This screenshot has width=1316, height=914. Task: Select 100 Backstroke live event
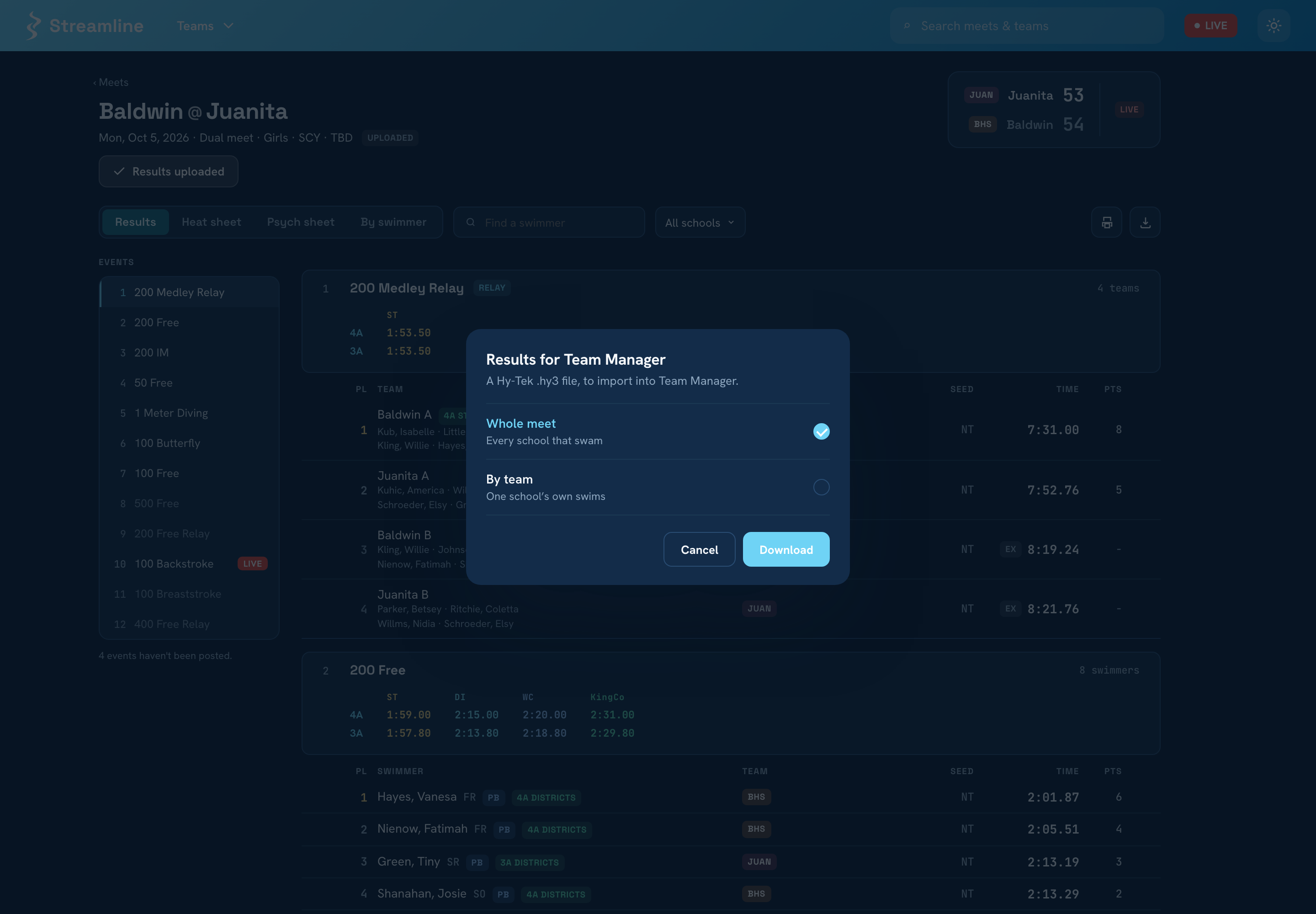pos(190,563)
